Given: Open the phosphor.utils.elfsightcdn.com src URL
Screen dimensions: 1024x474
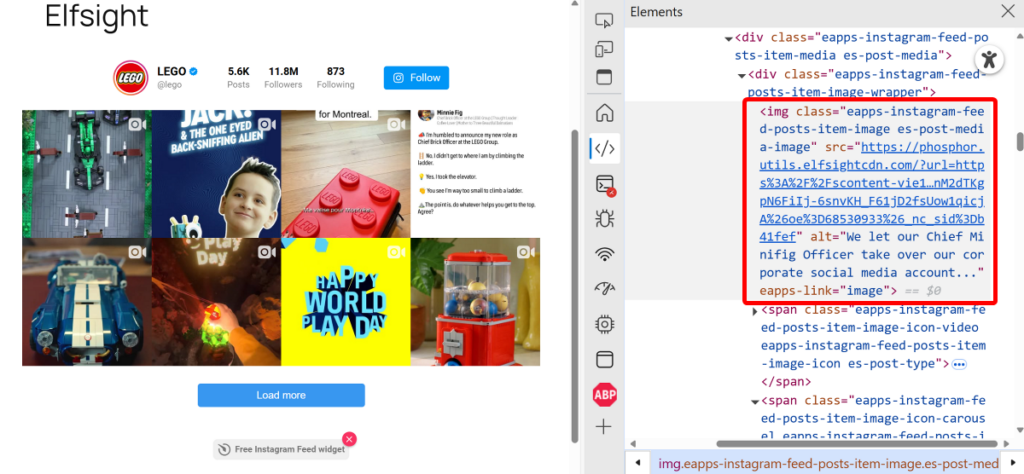Looking at the screenshot, I should pos(871,183).
